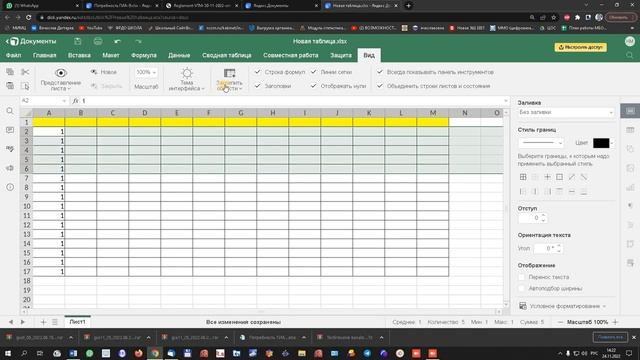Image resolution: width=640 pixels, height=360 pixels.
Task: Expand the formula bar arrow
Action: point(506,100)
